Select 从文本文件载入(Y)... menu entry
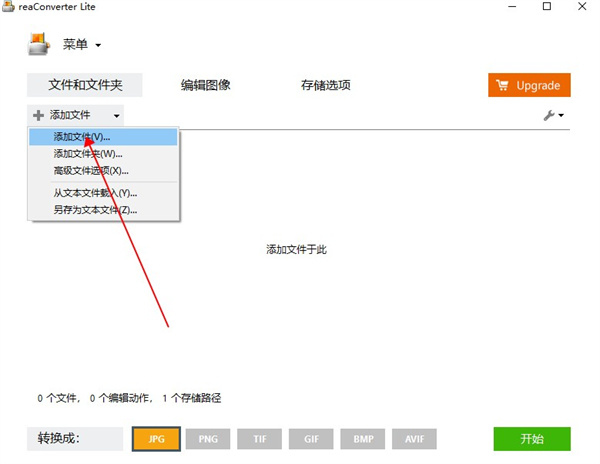 pos(95,193)
